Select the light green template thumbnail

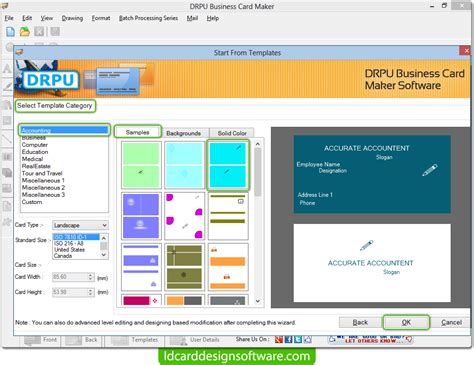(141, 165)
